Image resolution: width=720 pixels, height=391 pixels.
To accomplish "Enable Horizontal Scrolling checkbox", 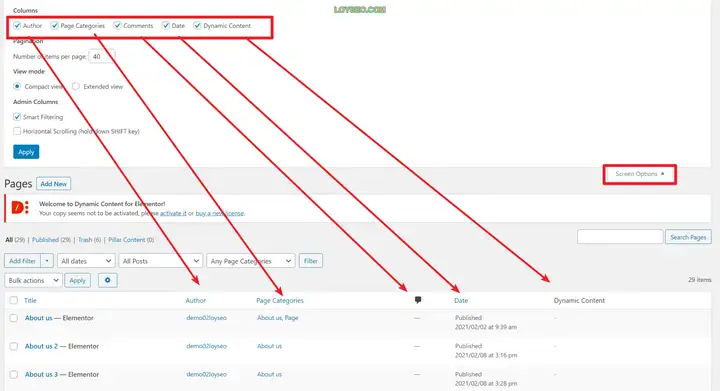I will click(17, 131).
